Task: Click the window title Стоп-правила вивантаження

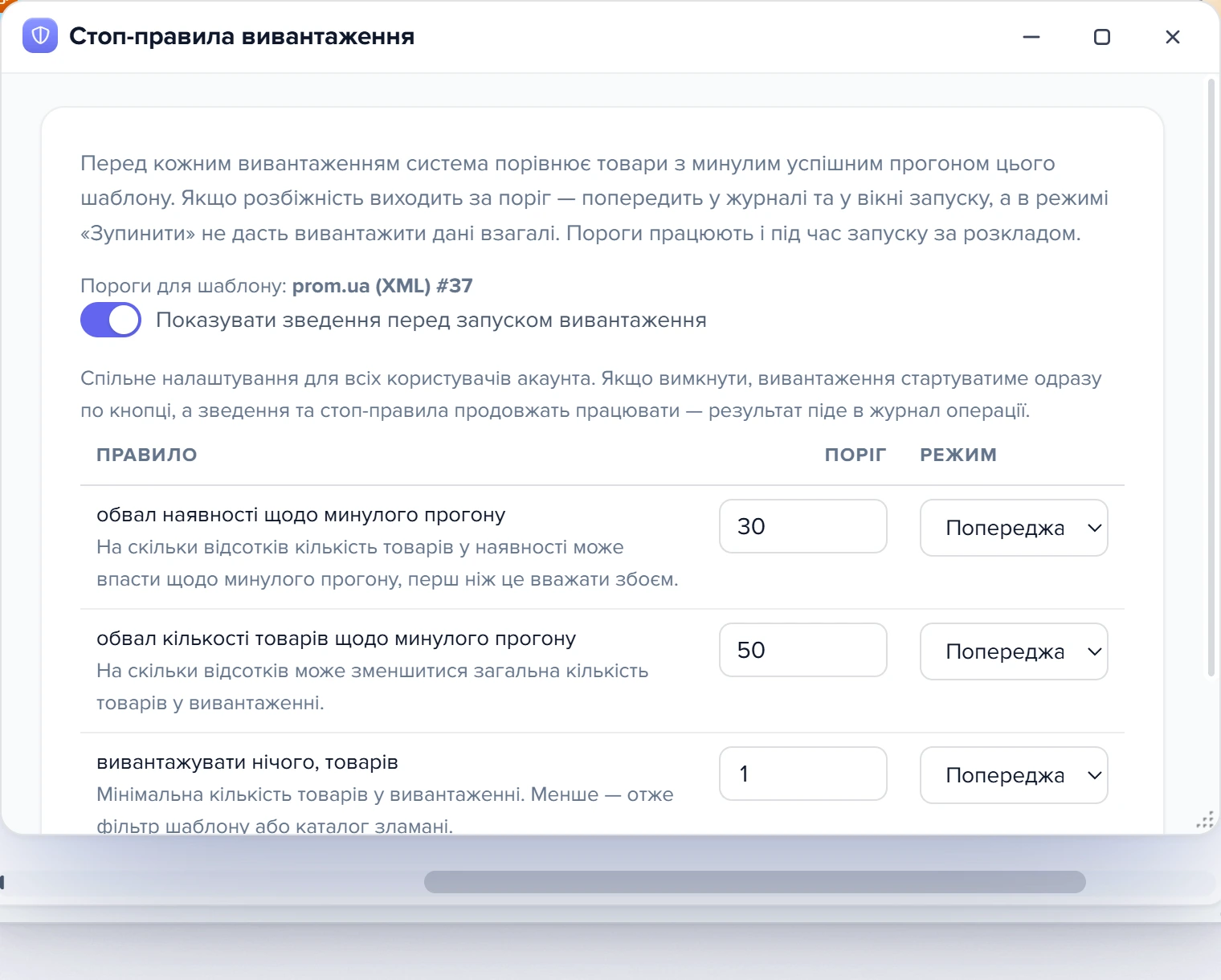Action: 242,36
